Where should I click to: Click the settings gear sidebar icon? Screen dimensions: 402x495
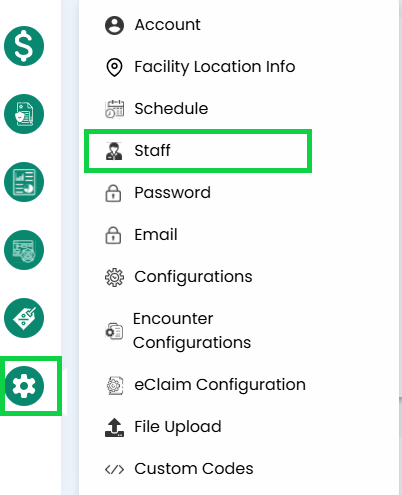coord(24,386)
